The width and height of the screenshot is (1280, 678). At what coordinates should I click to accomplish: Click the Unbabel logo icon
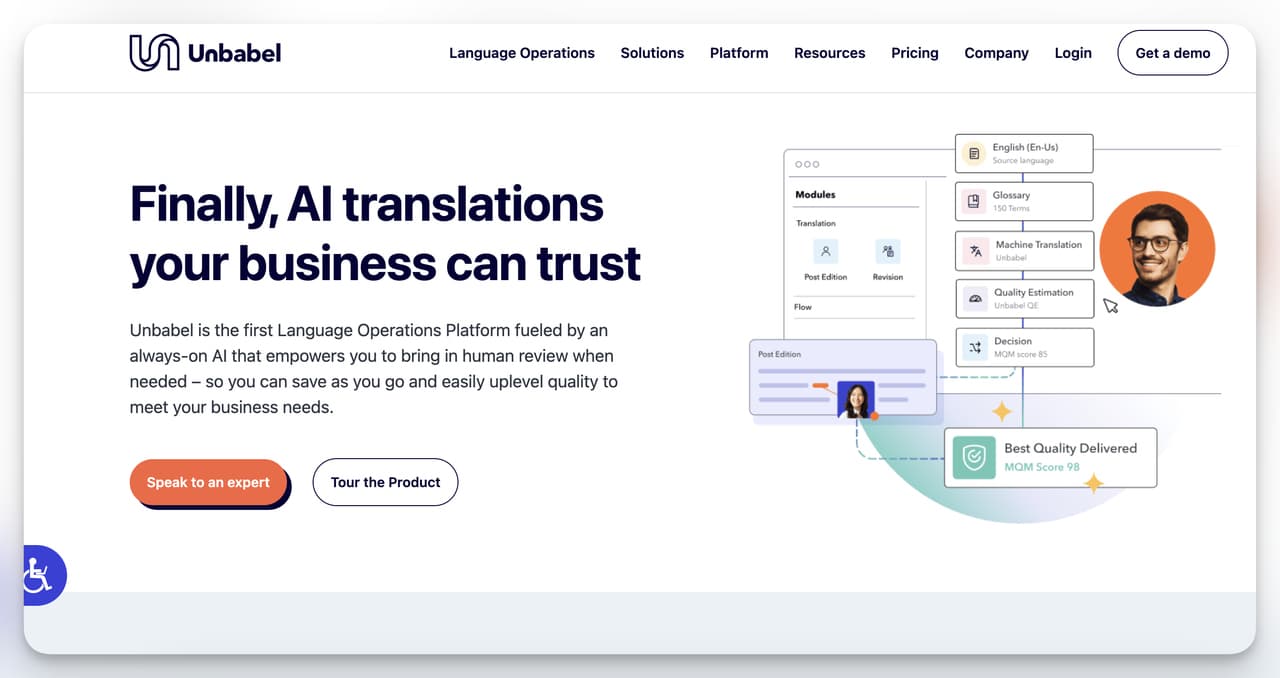(154, 53)
